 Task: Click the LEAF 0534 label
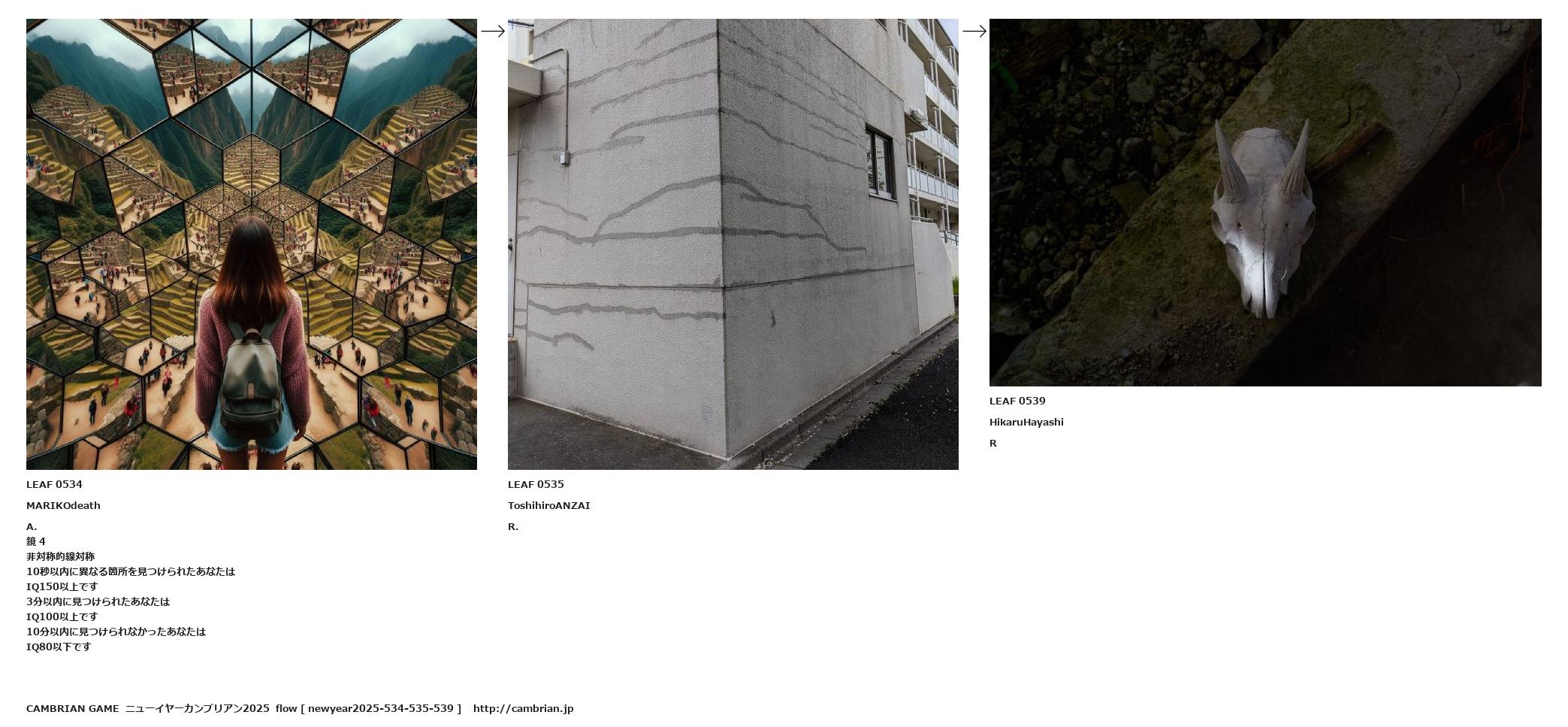click(x=54, y=484)
